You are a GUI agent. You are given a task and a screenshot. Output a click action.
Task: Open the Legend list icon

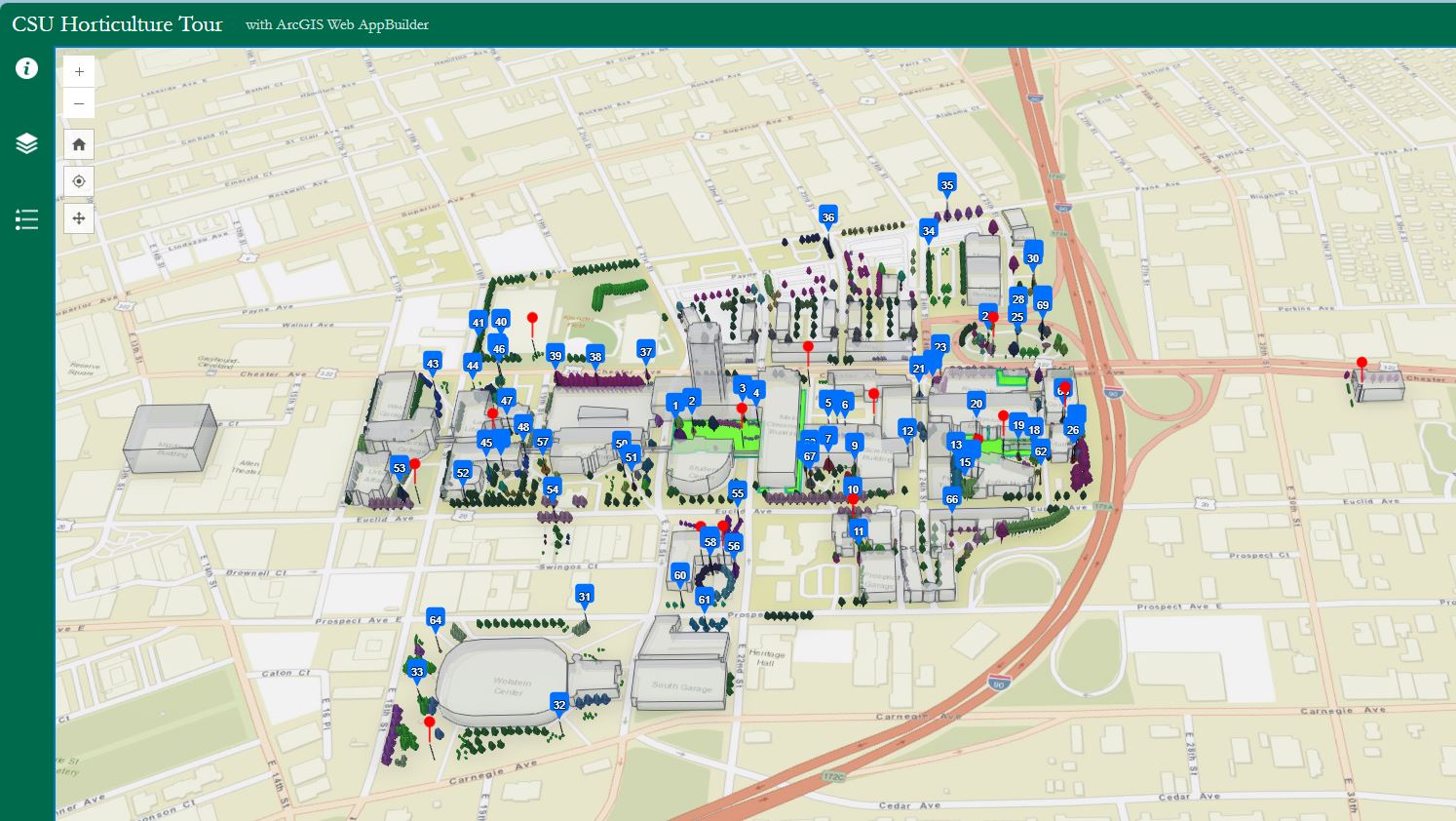click(26, 219)
